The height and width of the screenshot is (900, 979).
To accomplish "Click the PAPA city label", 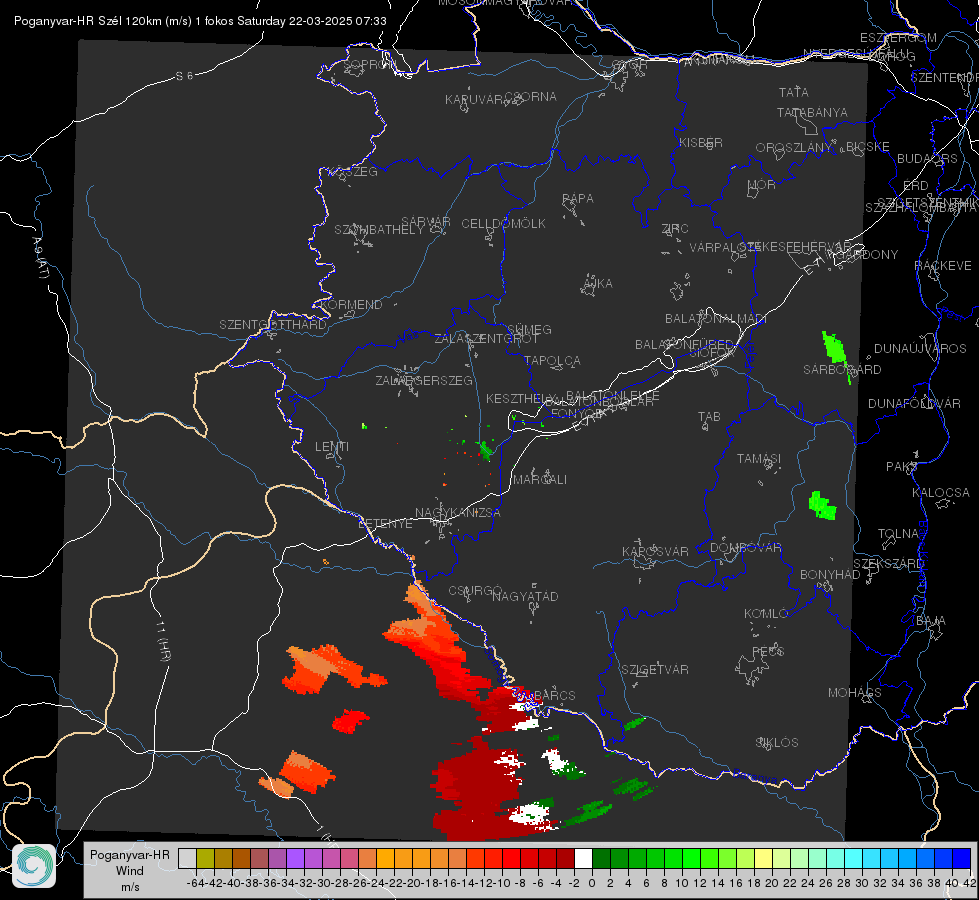I will [x=578, y=199].
